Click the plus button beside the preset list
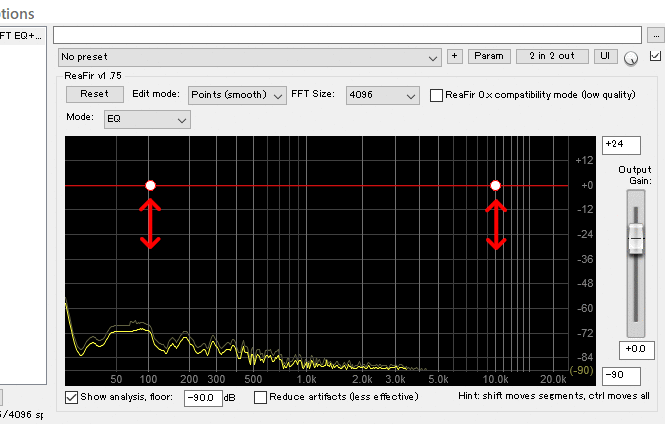The width and height of the screenshot is (665, 424). (x=454, y=57)
